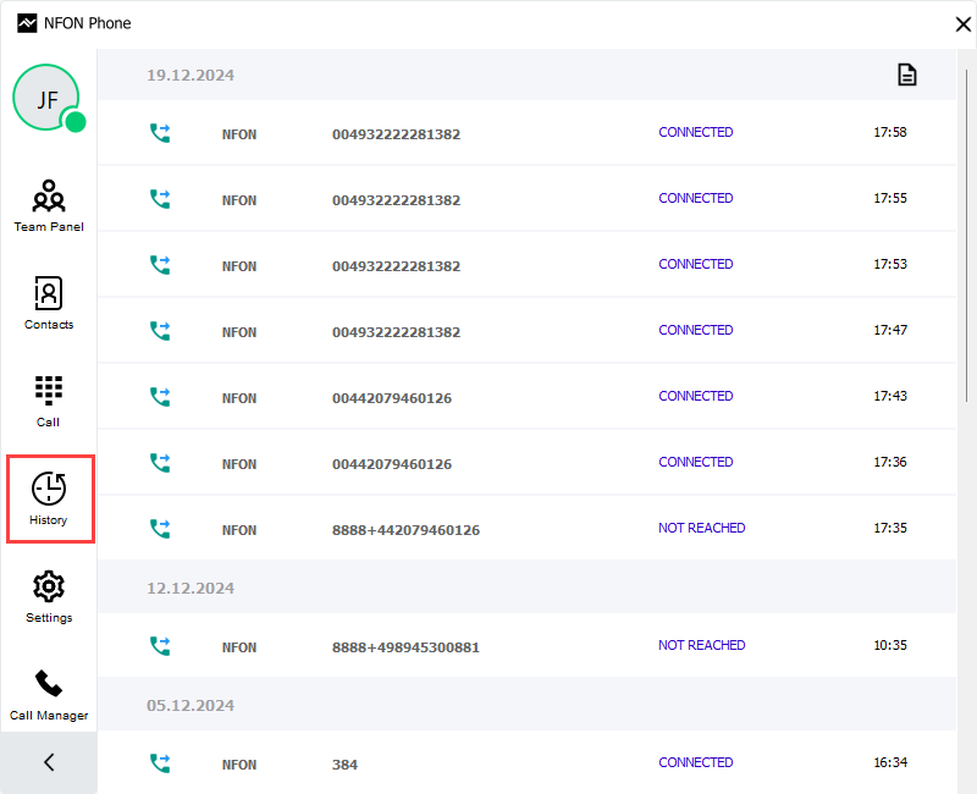Screen dimensions: 977x794
Task: Click NFON name in the 10:35 row
Action: coord(239,648)
